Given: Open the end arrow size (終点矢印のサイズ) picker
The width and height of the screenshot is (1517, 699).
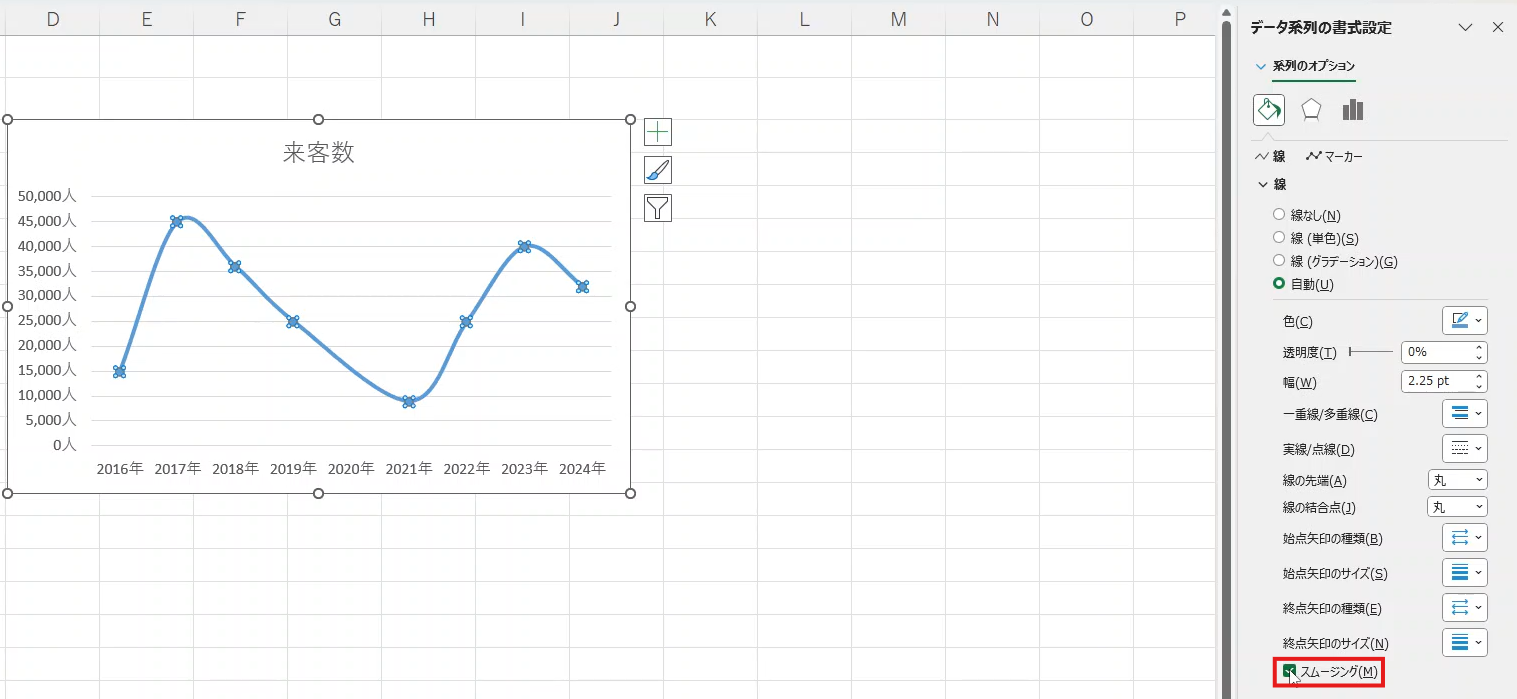Looking at the screenshot, I should [x=1464, y=642].
